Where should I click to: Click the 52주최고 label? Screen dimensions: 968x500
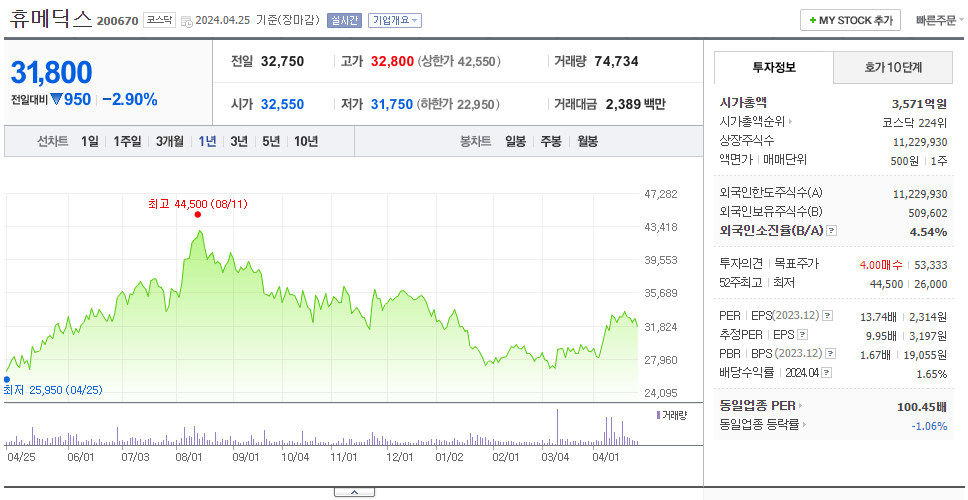pyautogui.click(x=740, y=283)
